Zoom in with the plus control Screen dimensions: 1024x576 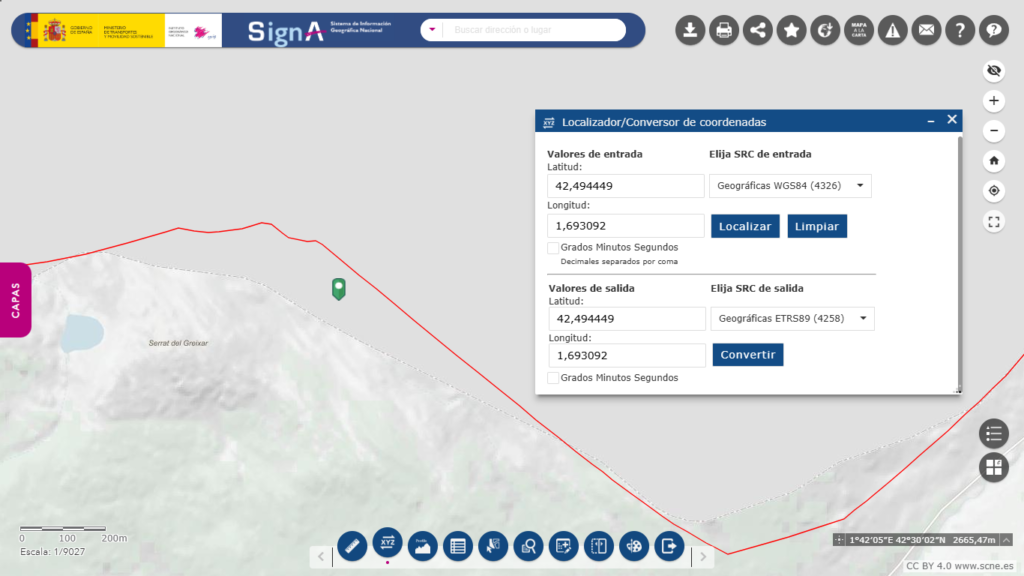tap(993, 101)
